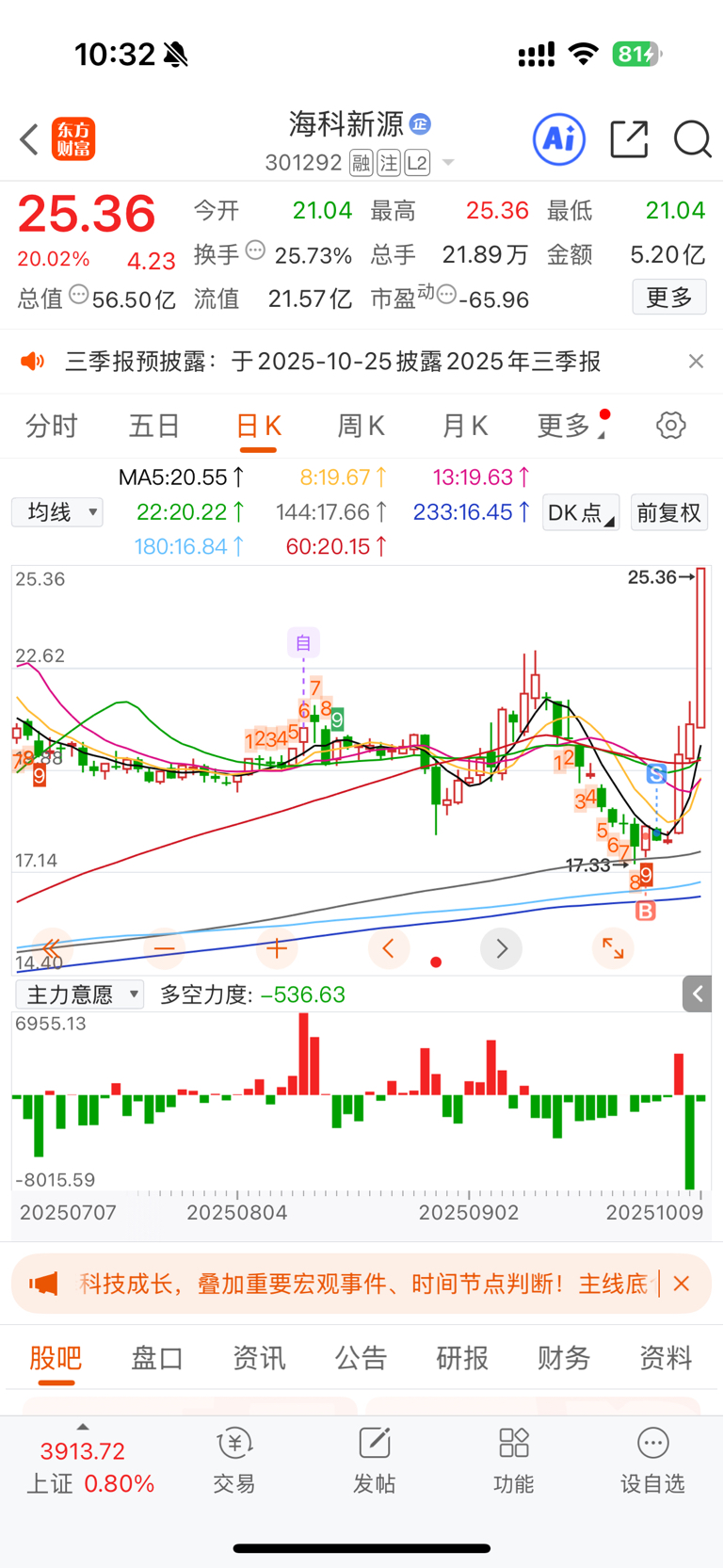
Task: Tap the 东方财富 logo icon
Action: pyautogui.click(x=73, y=139)
